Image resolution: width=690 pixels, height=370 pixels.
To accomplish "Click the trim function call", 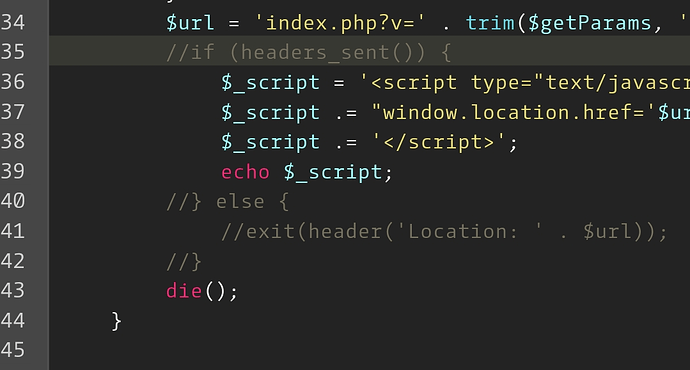I will [x=490, y=23].
